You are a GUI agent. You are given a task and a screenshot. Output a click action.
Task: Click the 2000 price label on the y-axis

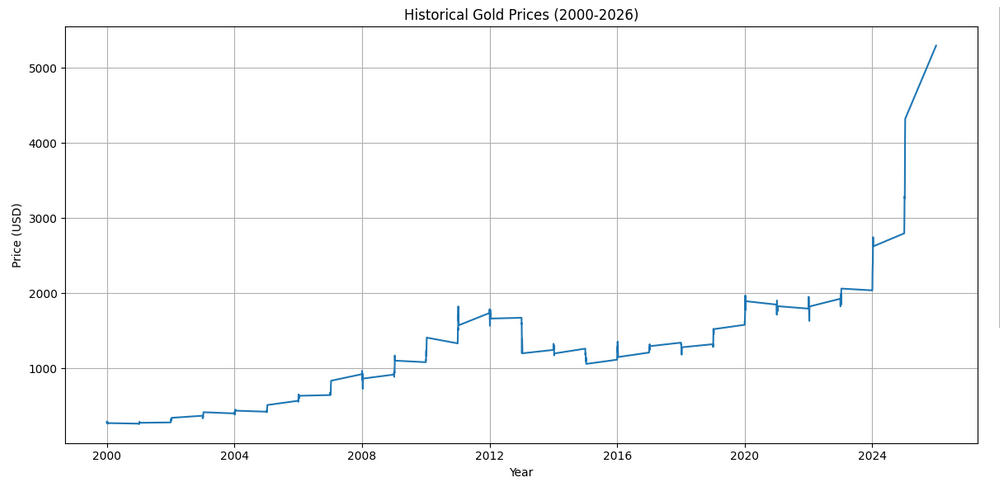[x=43, y=294]
